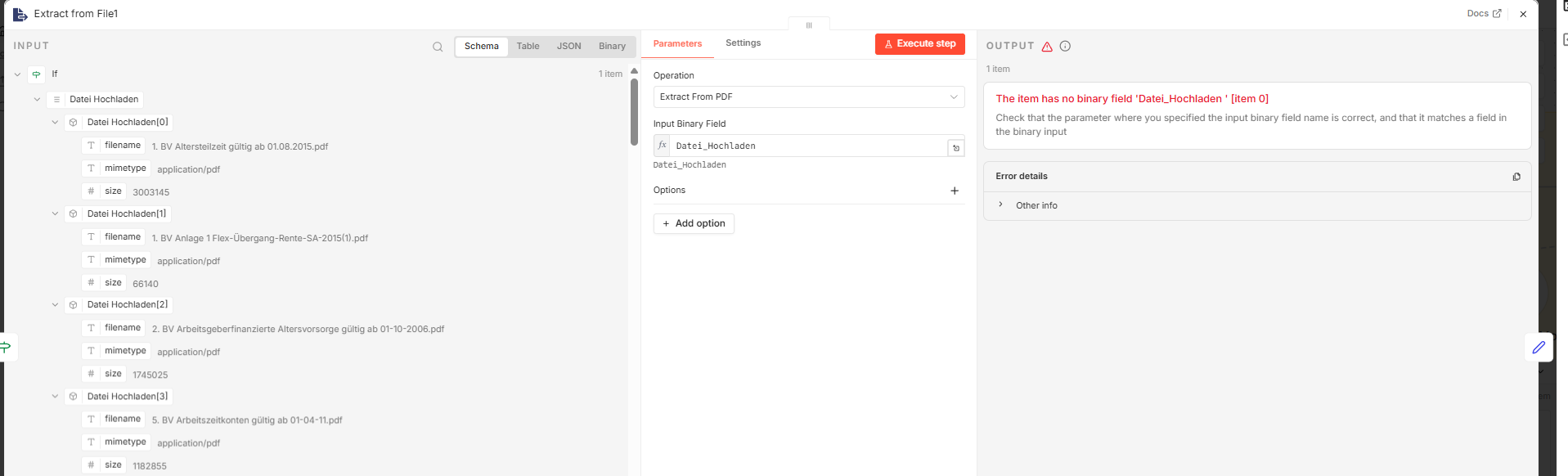Click the search icon in the INPUT panel
Viewport: 1568px width, 476px height.
(x=438, y=47)
